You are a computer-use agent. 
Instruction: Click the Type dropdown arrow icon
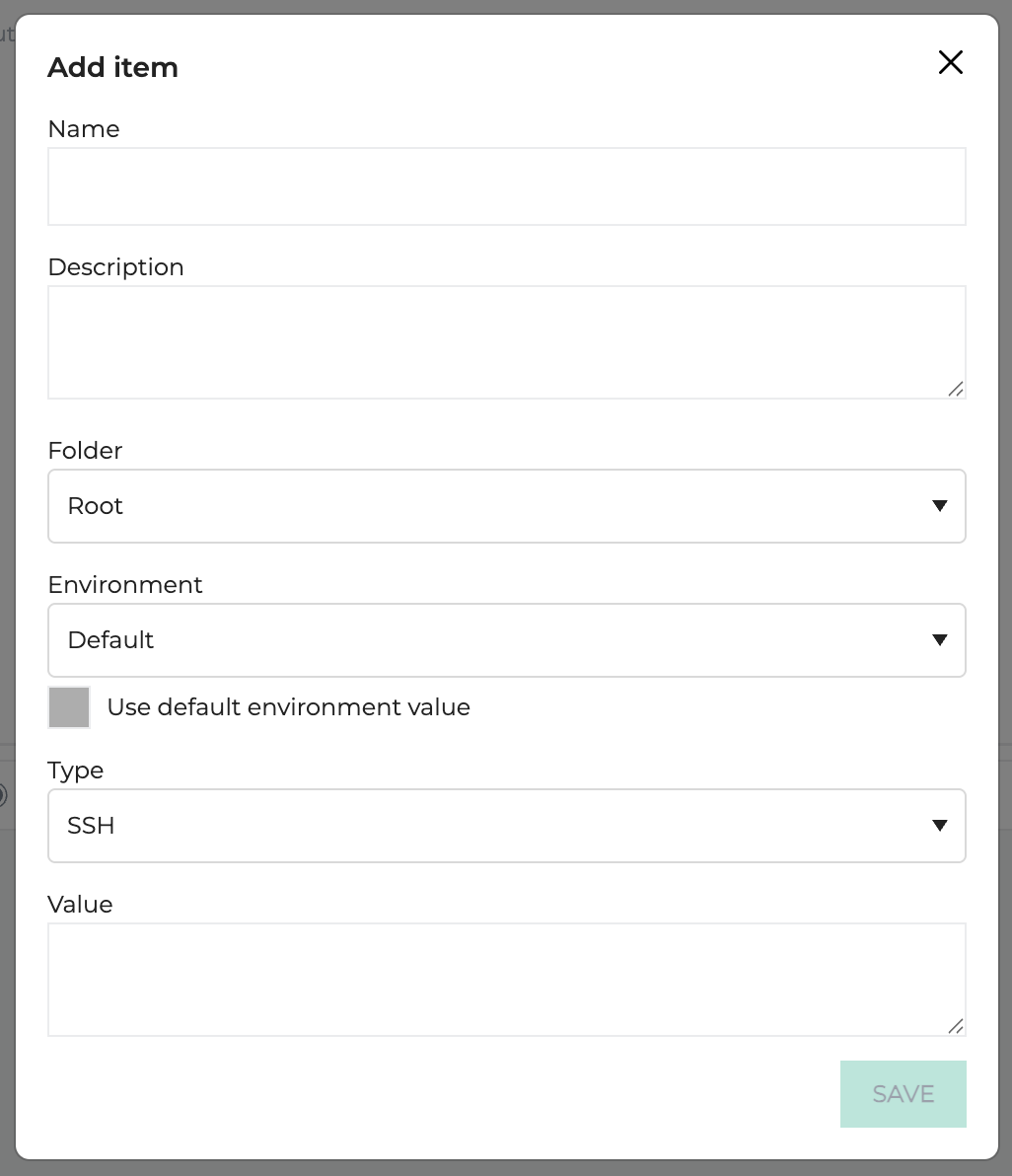939,826
